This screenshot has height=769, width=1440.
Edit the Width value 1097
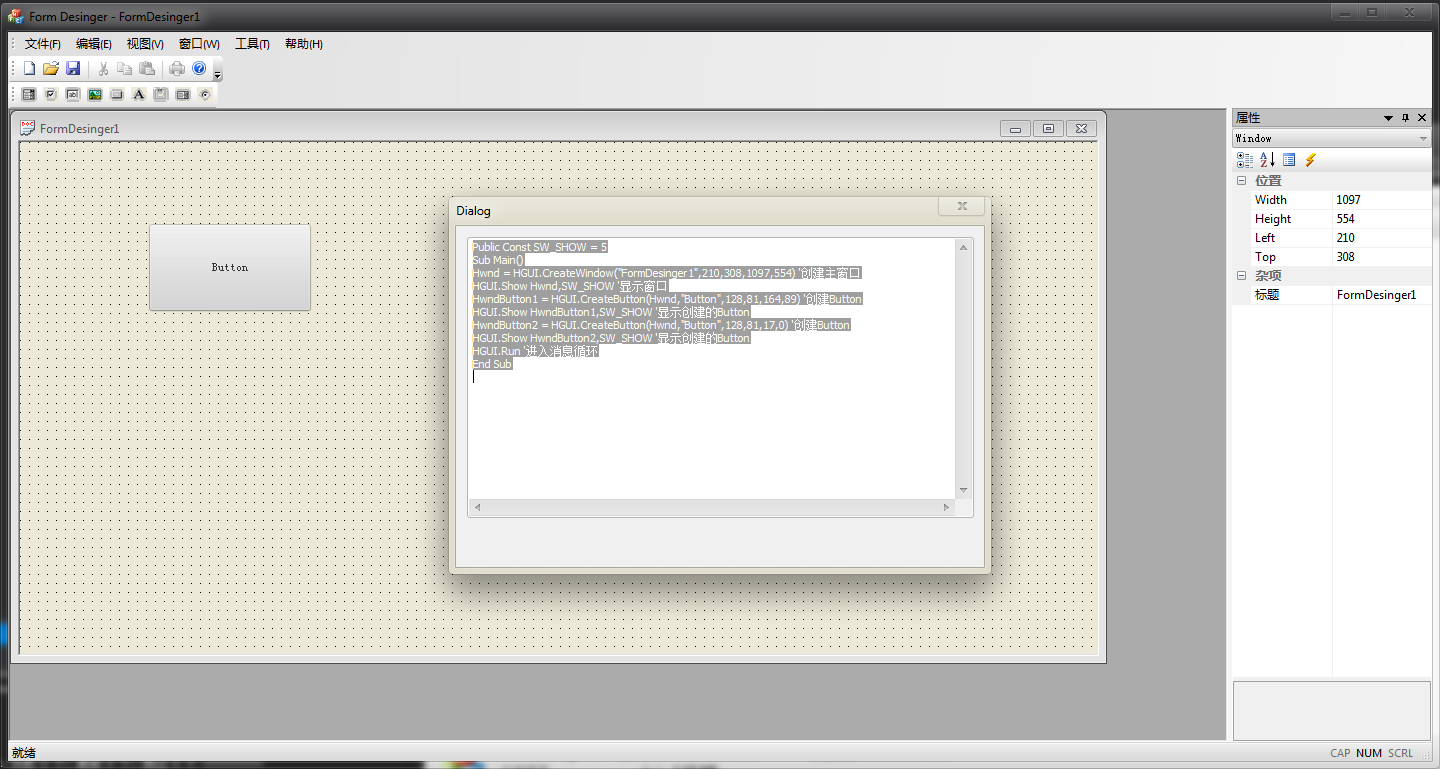tap(1382, 200)
